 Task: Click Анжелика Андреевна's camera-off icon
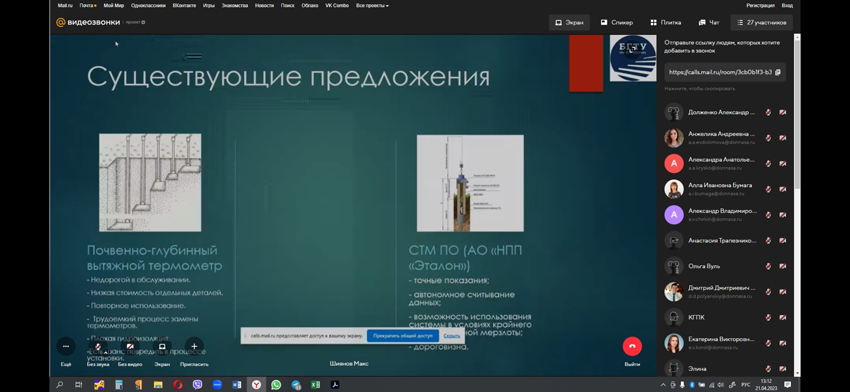click(783, 138)
